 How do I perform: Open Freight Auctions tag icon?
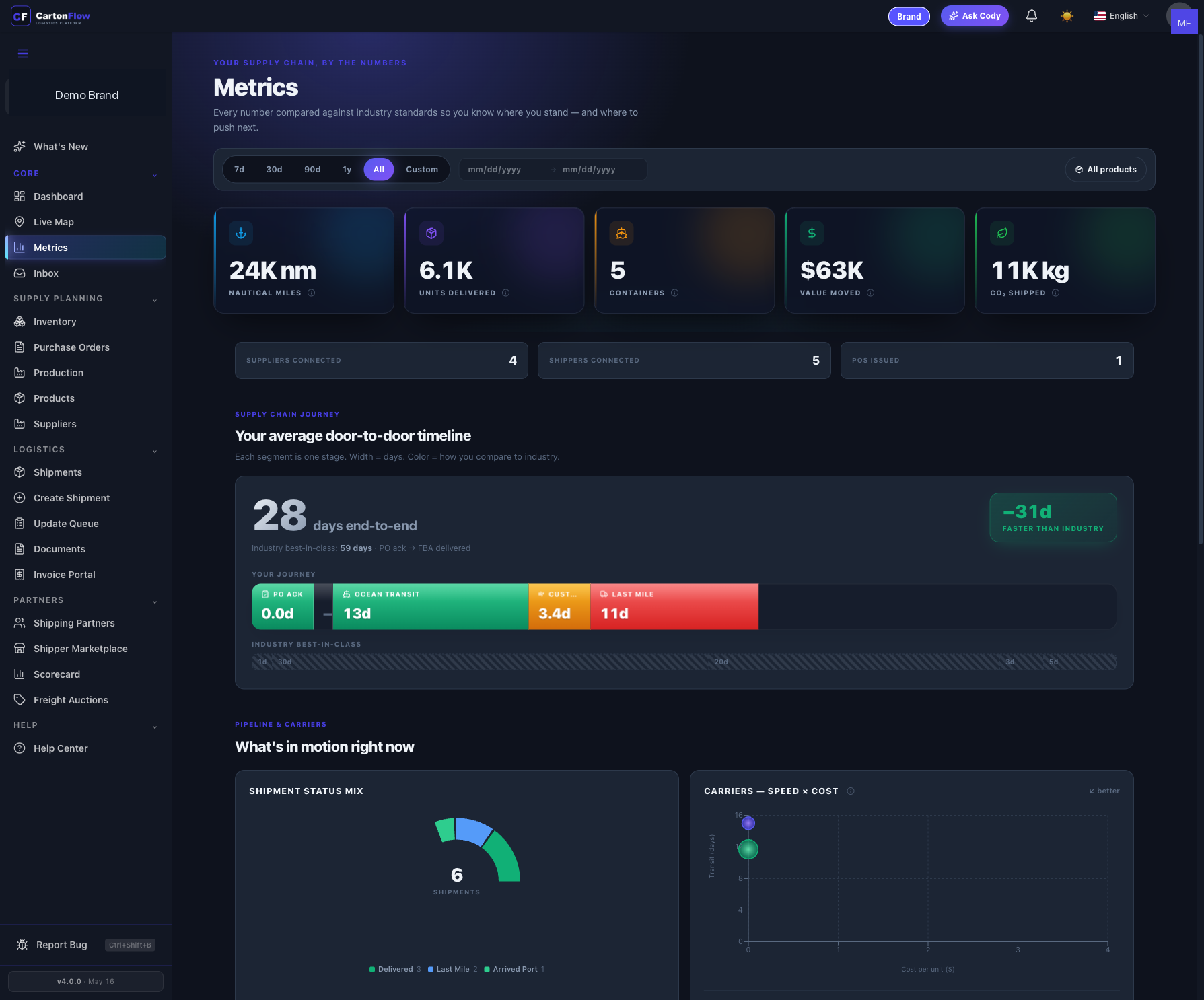[20, 700]
